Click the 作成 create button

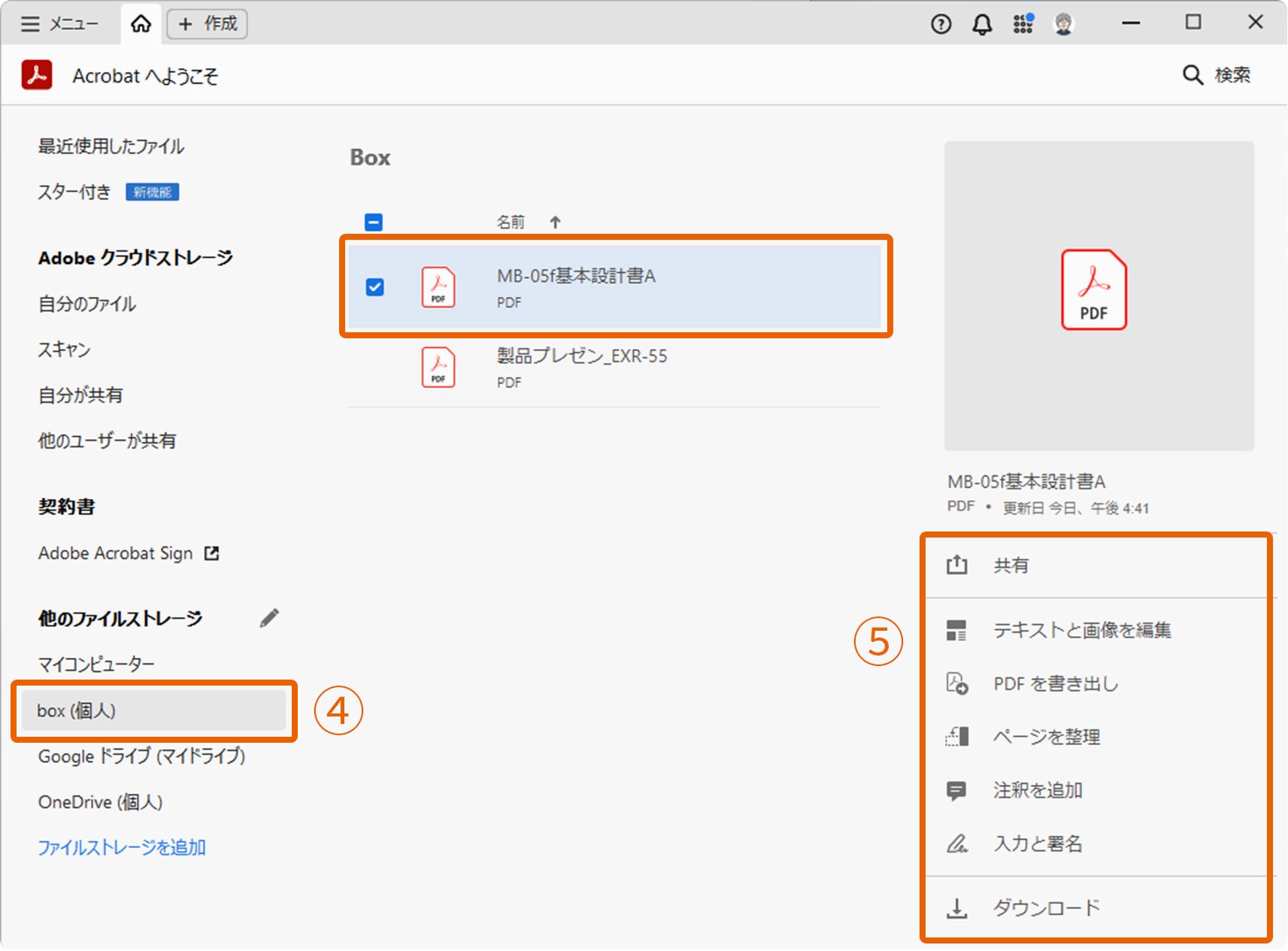(207, 24)
